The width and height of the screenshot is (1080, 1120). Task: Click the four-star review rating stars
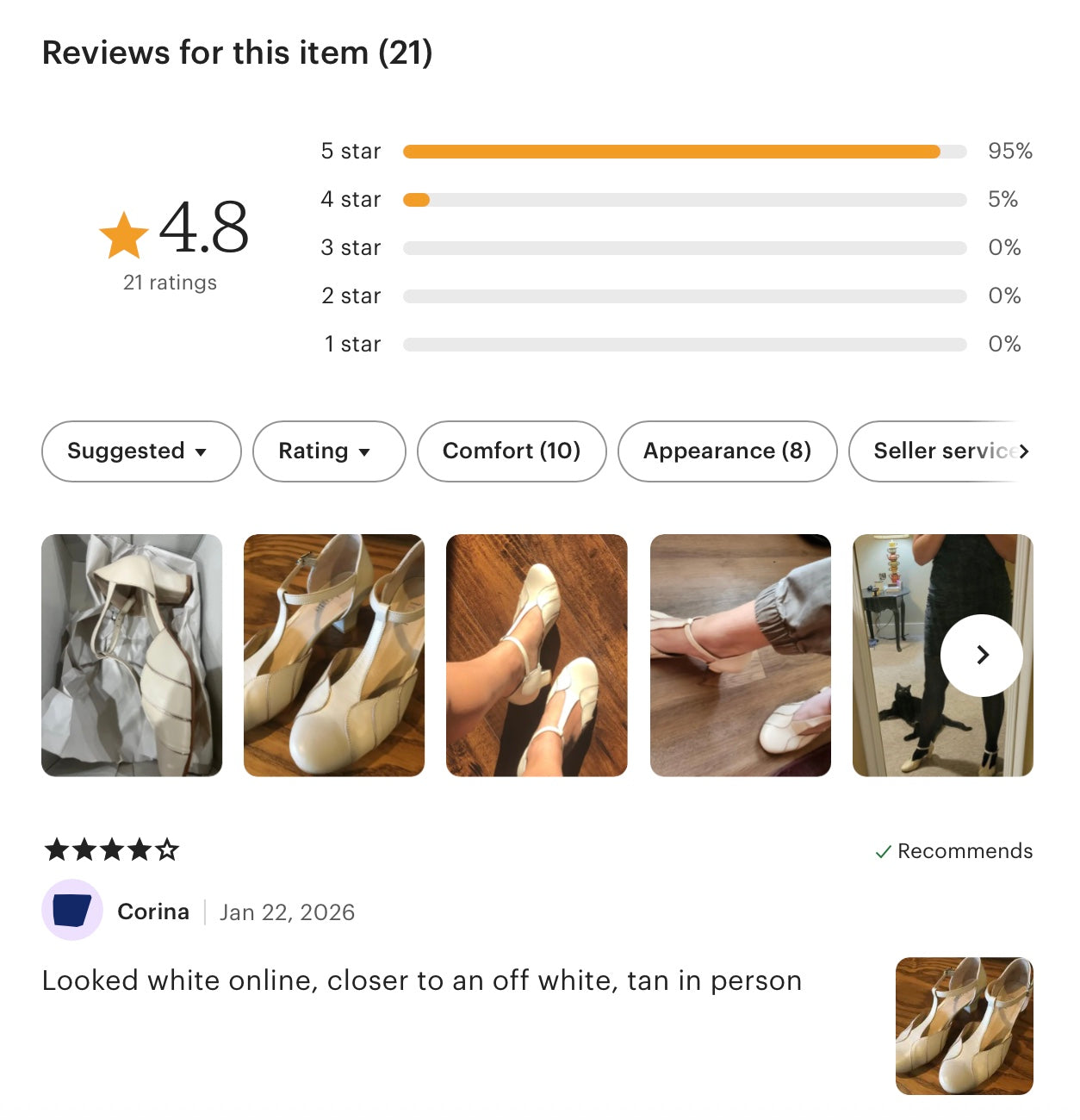point(112,850)
